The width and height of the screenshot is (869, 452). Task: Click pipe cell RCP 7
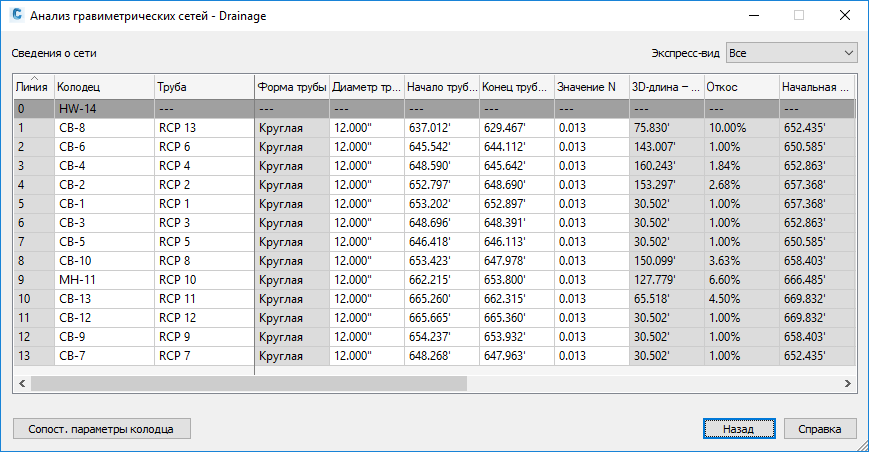tap(204, 356)
